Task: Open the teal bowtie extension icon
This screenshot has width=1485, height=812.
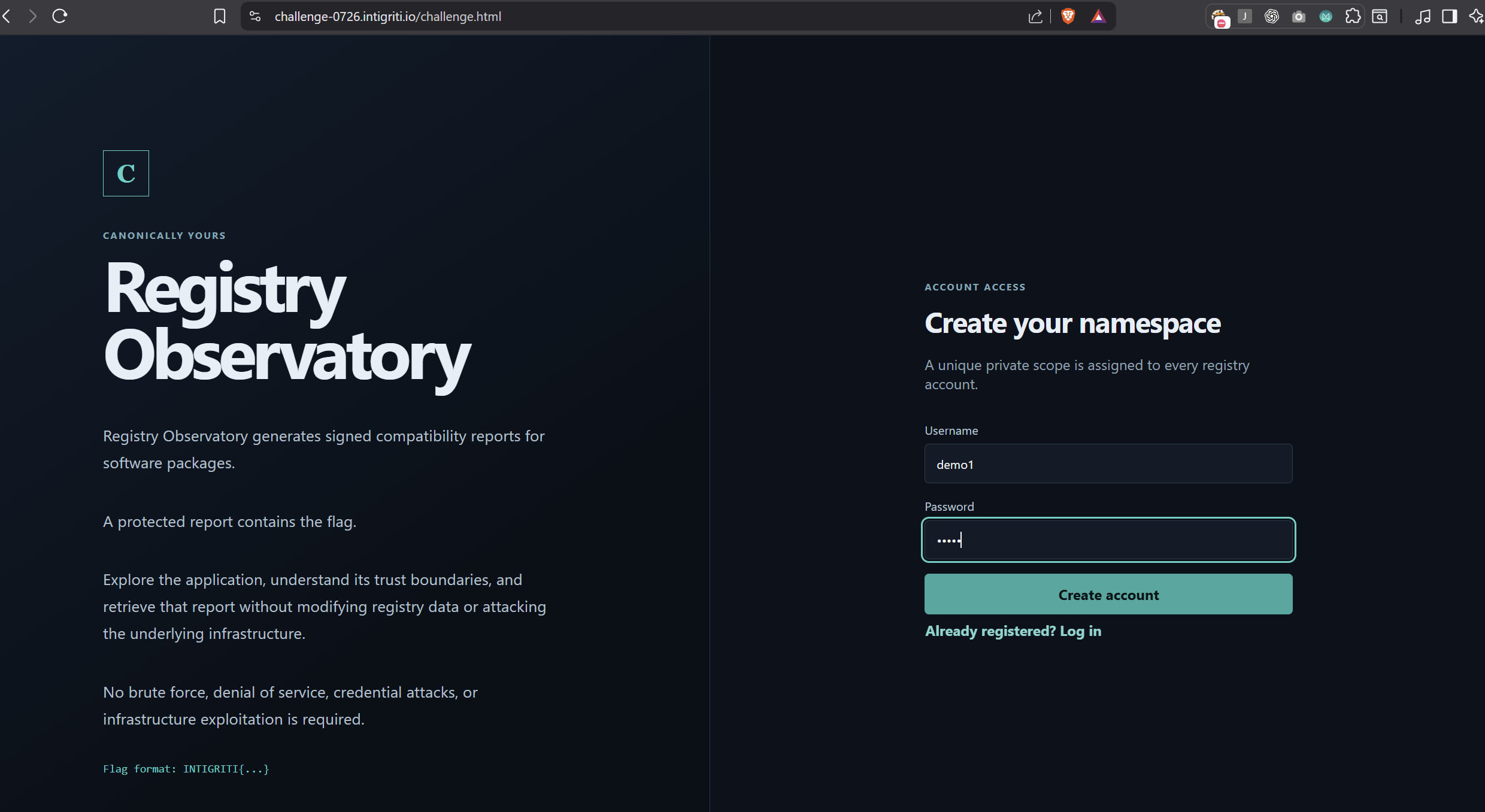Action: 1326,17
